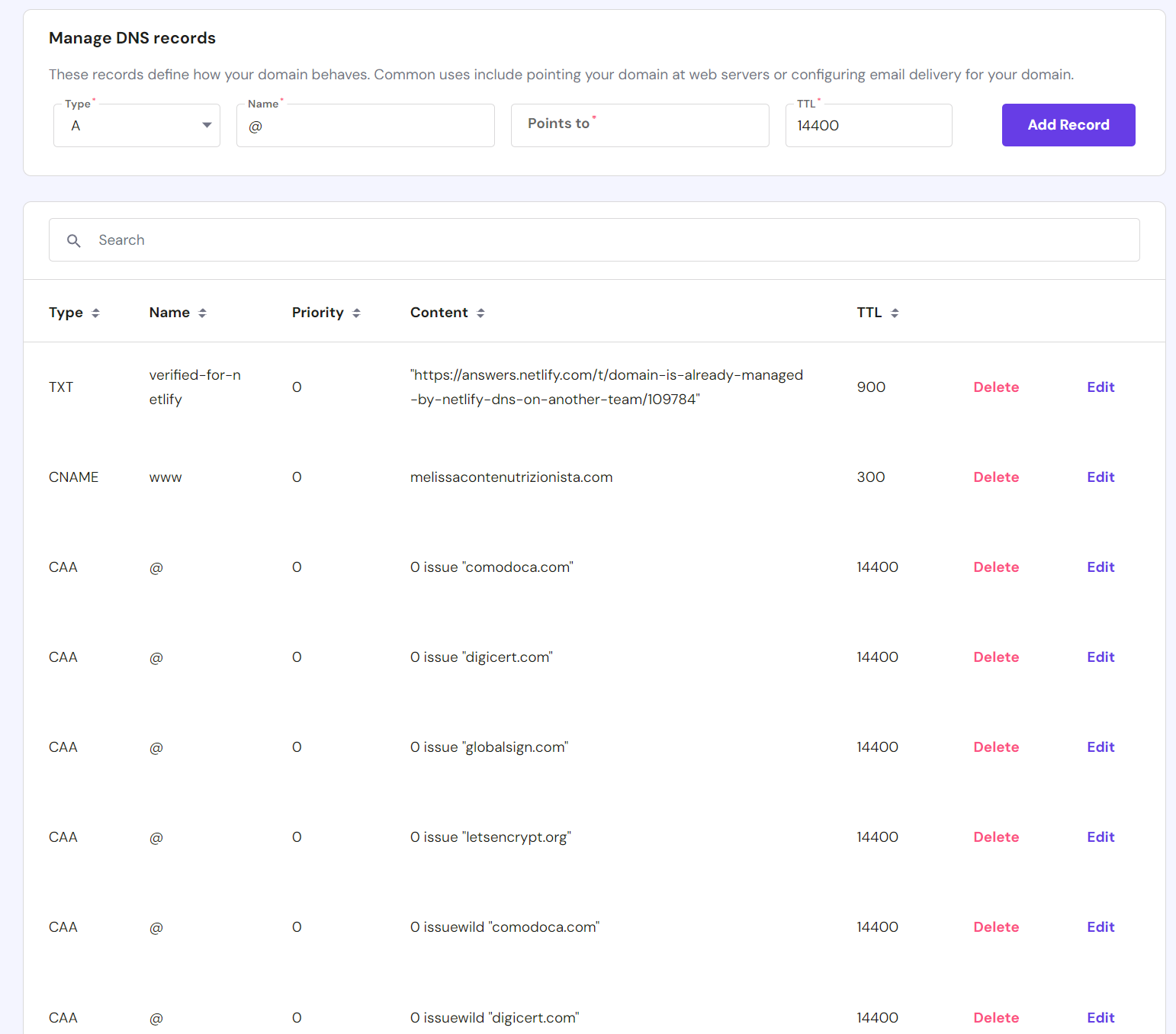
Task: Sort records by Content column arrows
Action: coord(480,313)
